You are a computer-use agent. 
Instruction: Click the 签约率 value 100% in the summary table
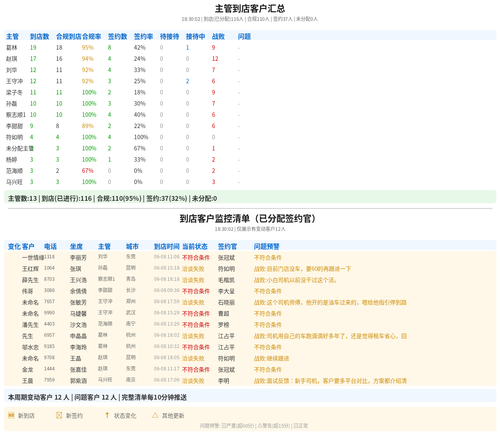coord(141,137)
